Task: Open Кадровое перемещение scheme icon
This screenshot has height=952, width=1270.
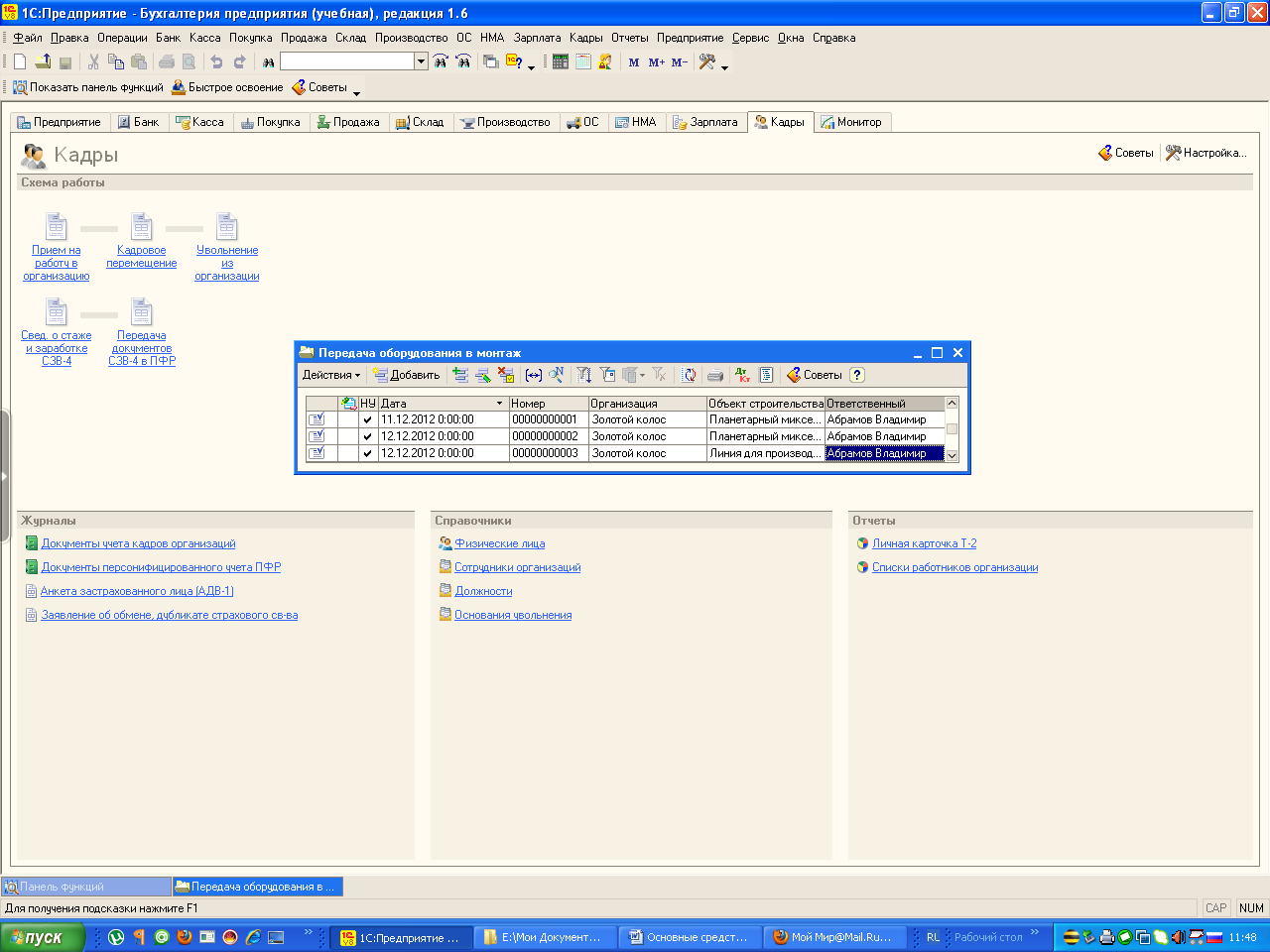Action: click(x=142, y=226)
